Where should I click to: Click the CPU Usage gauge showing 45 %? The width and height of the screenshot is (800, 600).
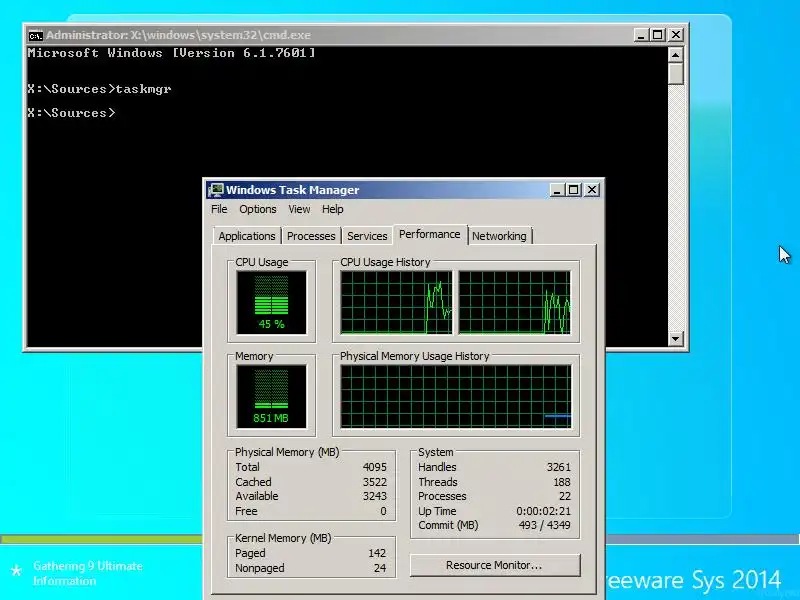pyautogui.click(x=271, y=303)
